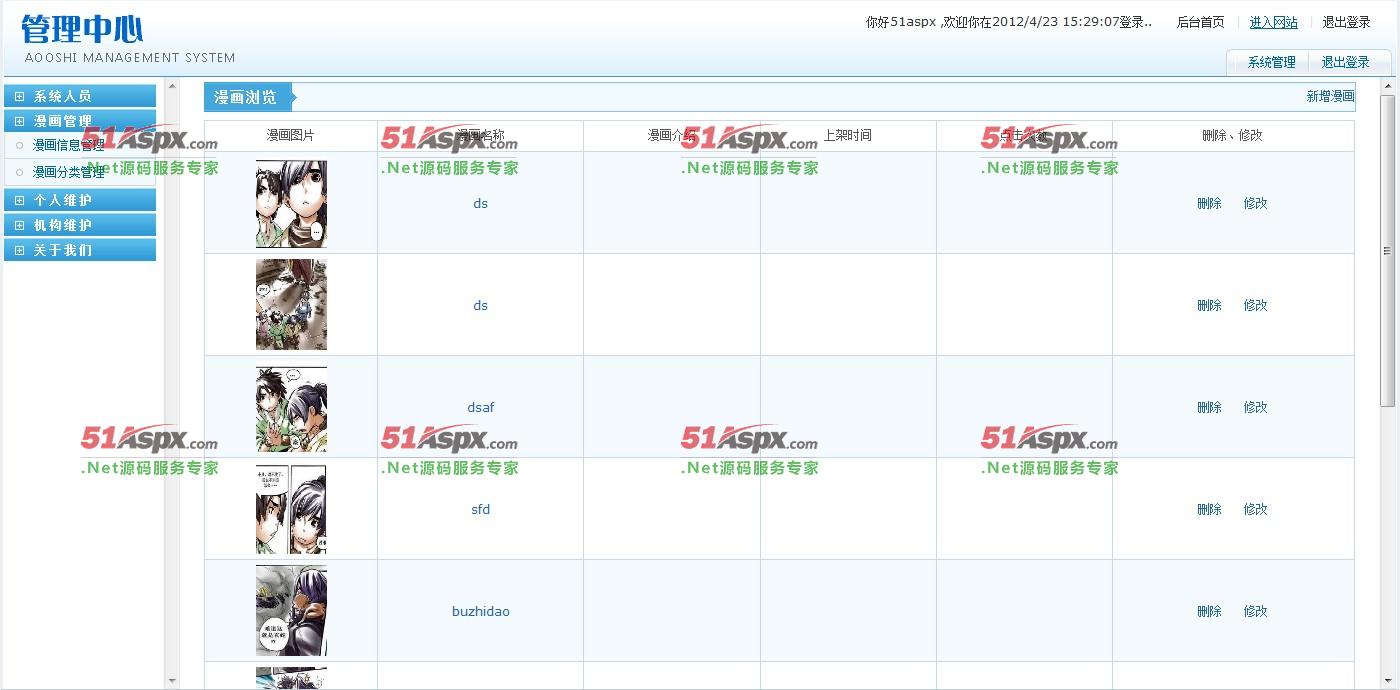This screenshot has height=690, width=1400.
Task: Edit the sfd comic via 修改
Action: (x=1255, y=509)
